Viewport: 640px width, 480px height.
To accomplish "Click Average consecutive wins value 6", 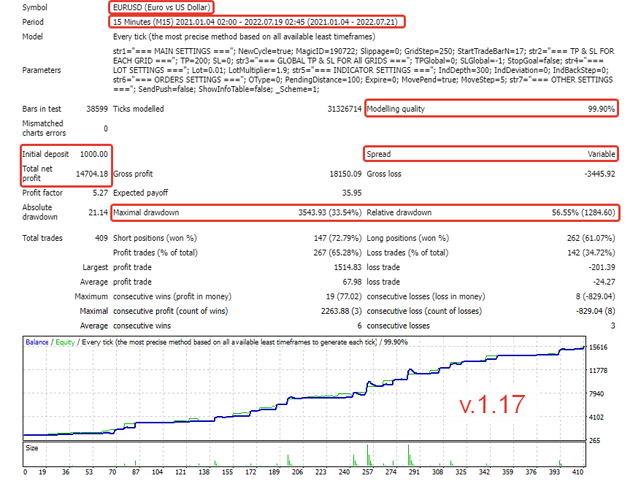I will click(359, 326).
